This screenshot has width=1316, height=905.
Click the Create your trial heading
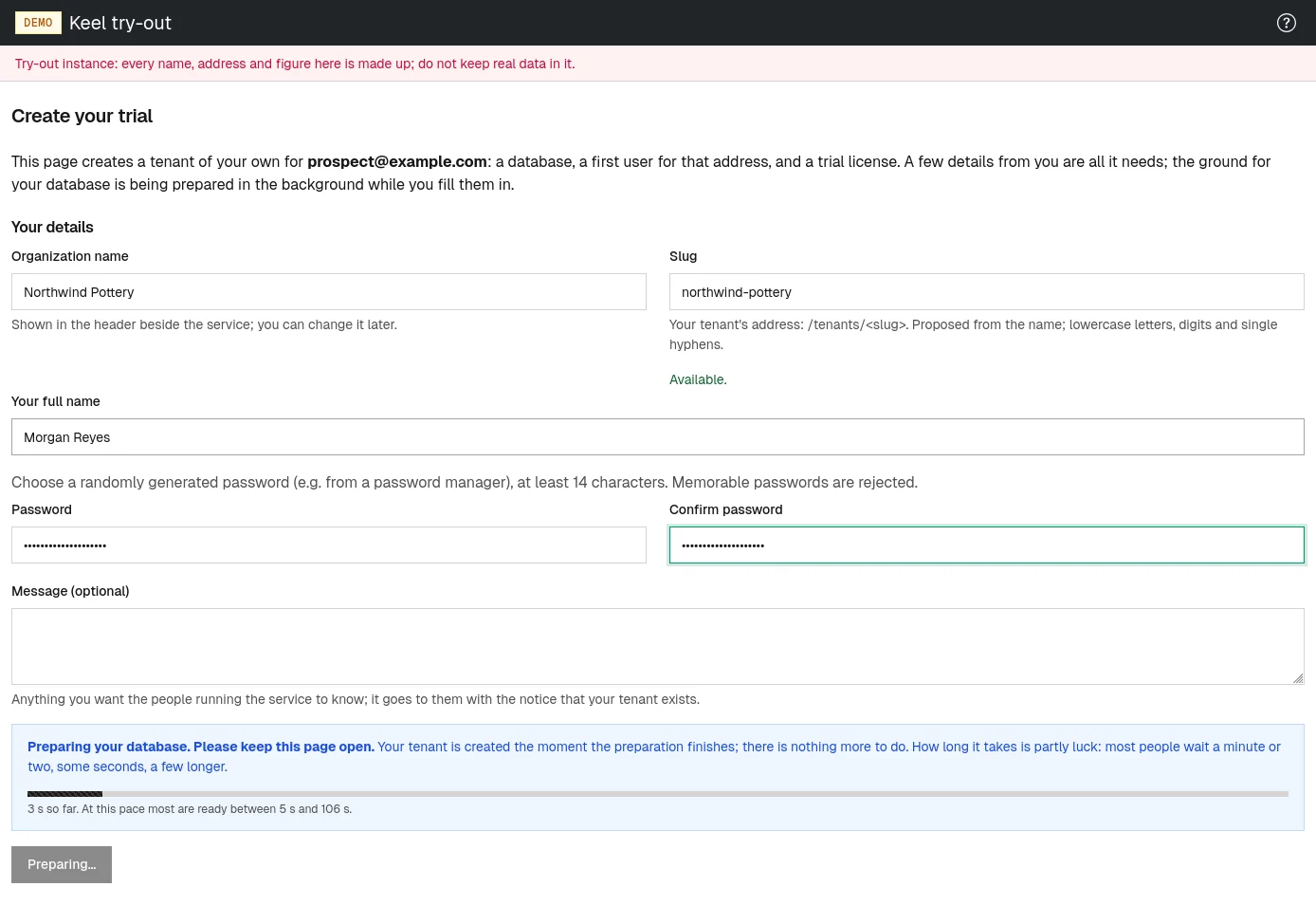point(82,116)
